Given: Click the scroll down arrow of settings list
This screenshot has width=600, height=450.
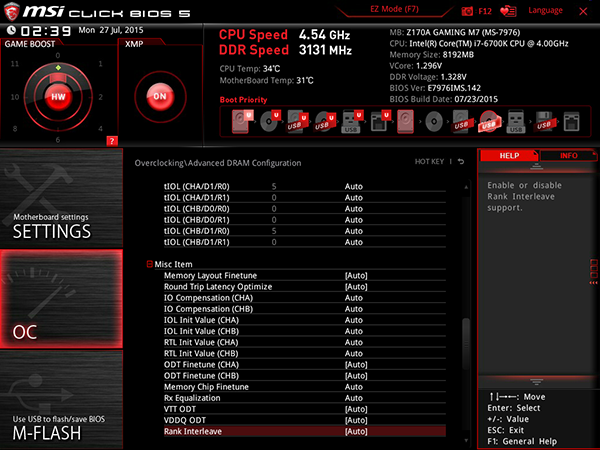Looking at the screenshot, I should coord(466,440).
